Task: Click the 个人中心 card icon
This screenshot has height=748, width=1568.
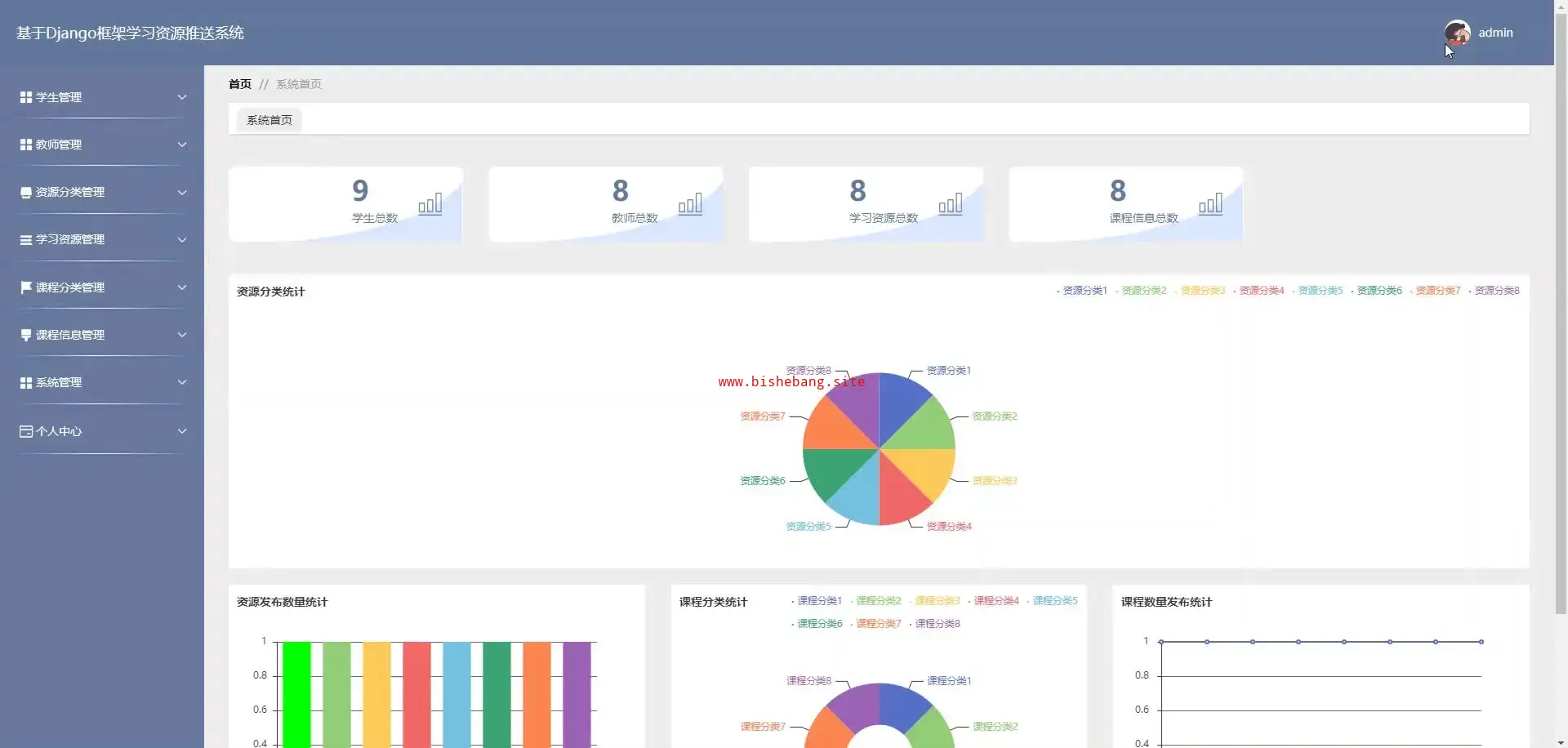Action: click(x=26, y=431)
